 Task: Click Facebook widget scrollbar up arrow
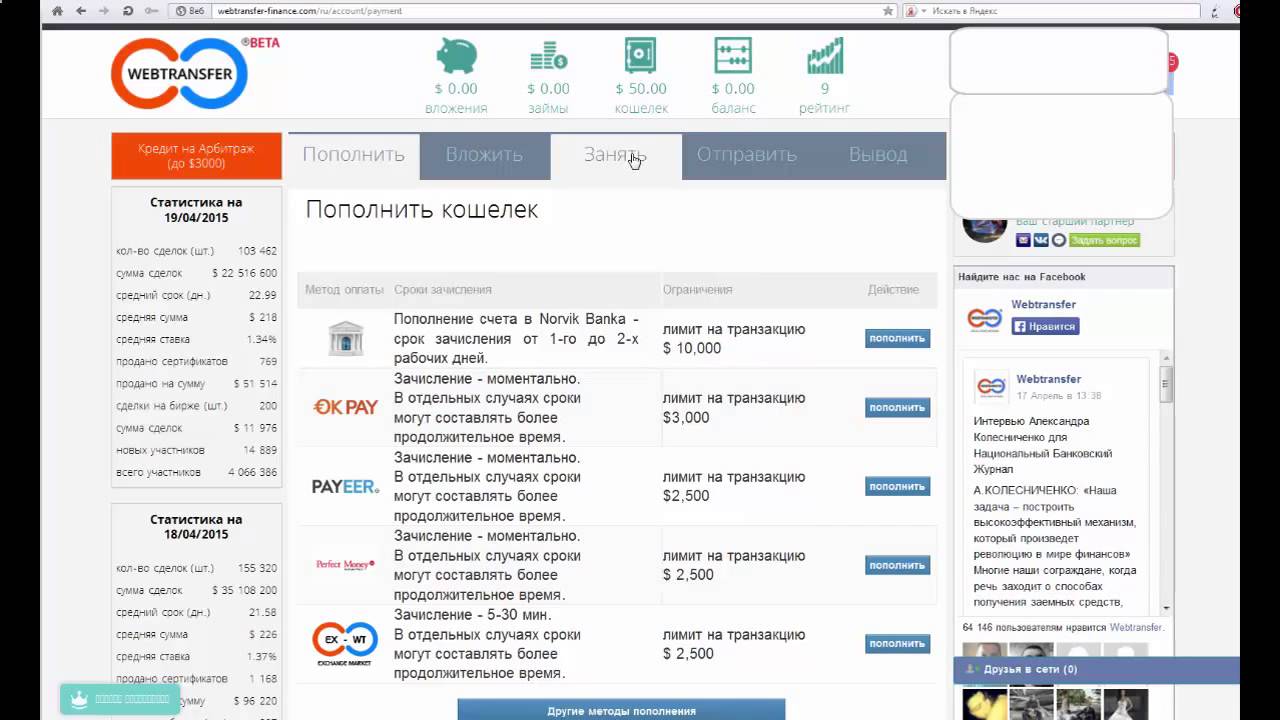(1167, 357)
